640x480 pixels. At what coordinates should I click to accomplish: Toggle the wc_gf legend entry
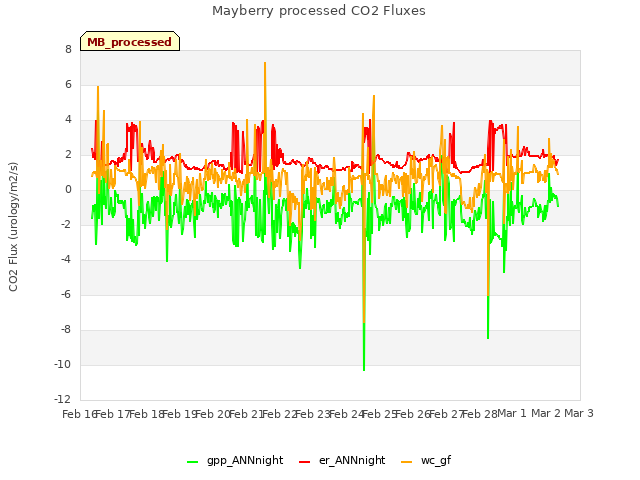[x=426, y=460]
